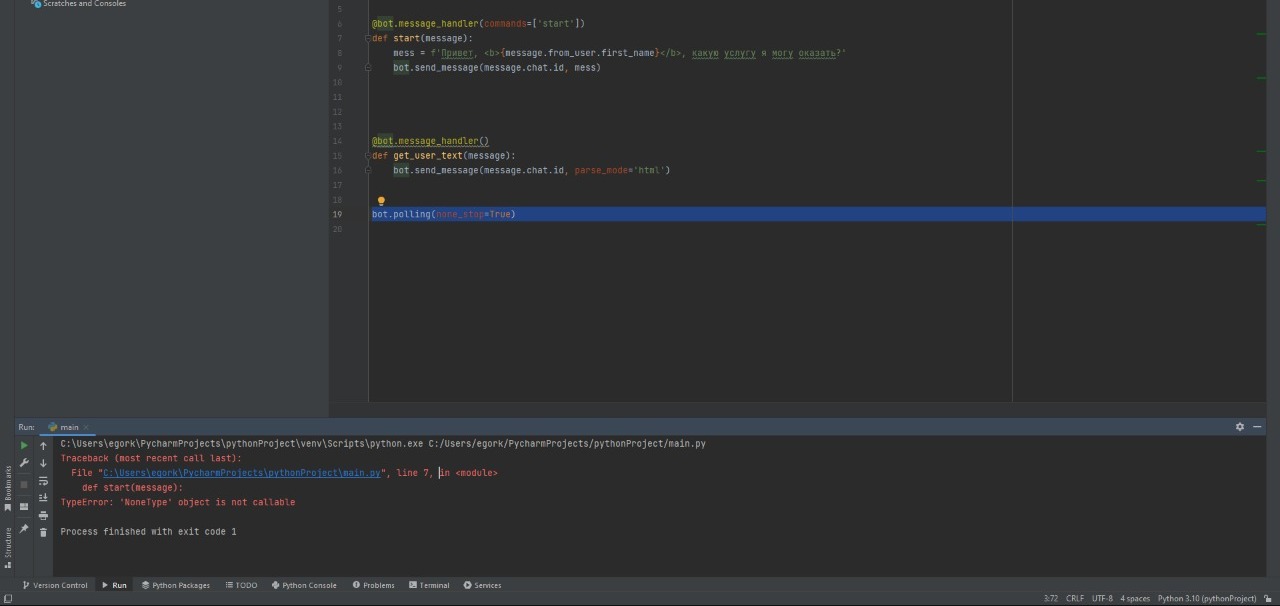1280x606 pixels.
Task: Switch to the Terminal tool window tab
Action: tap(430, 585)
